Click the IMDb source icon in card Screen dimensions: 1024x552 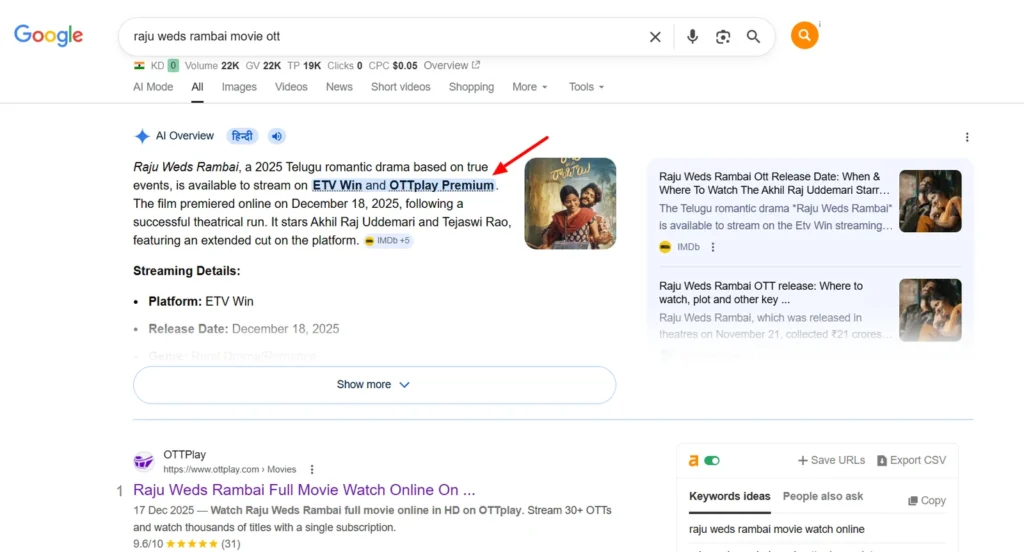click(665, 247)
